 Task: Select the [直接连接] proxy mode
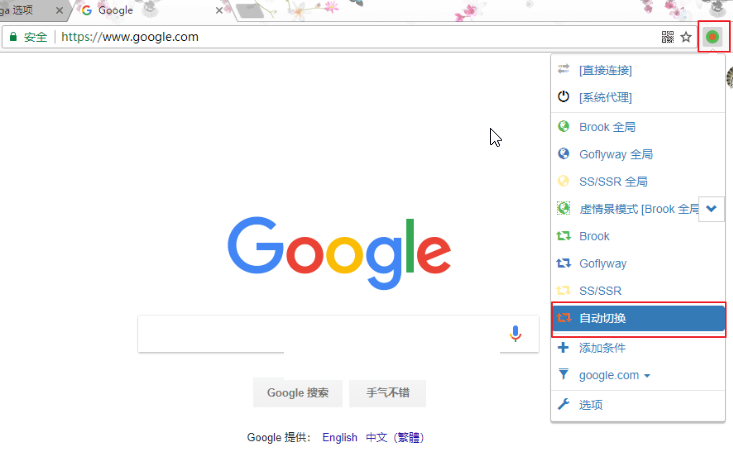pos(638,70)
